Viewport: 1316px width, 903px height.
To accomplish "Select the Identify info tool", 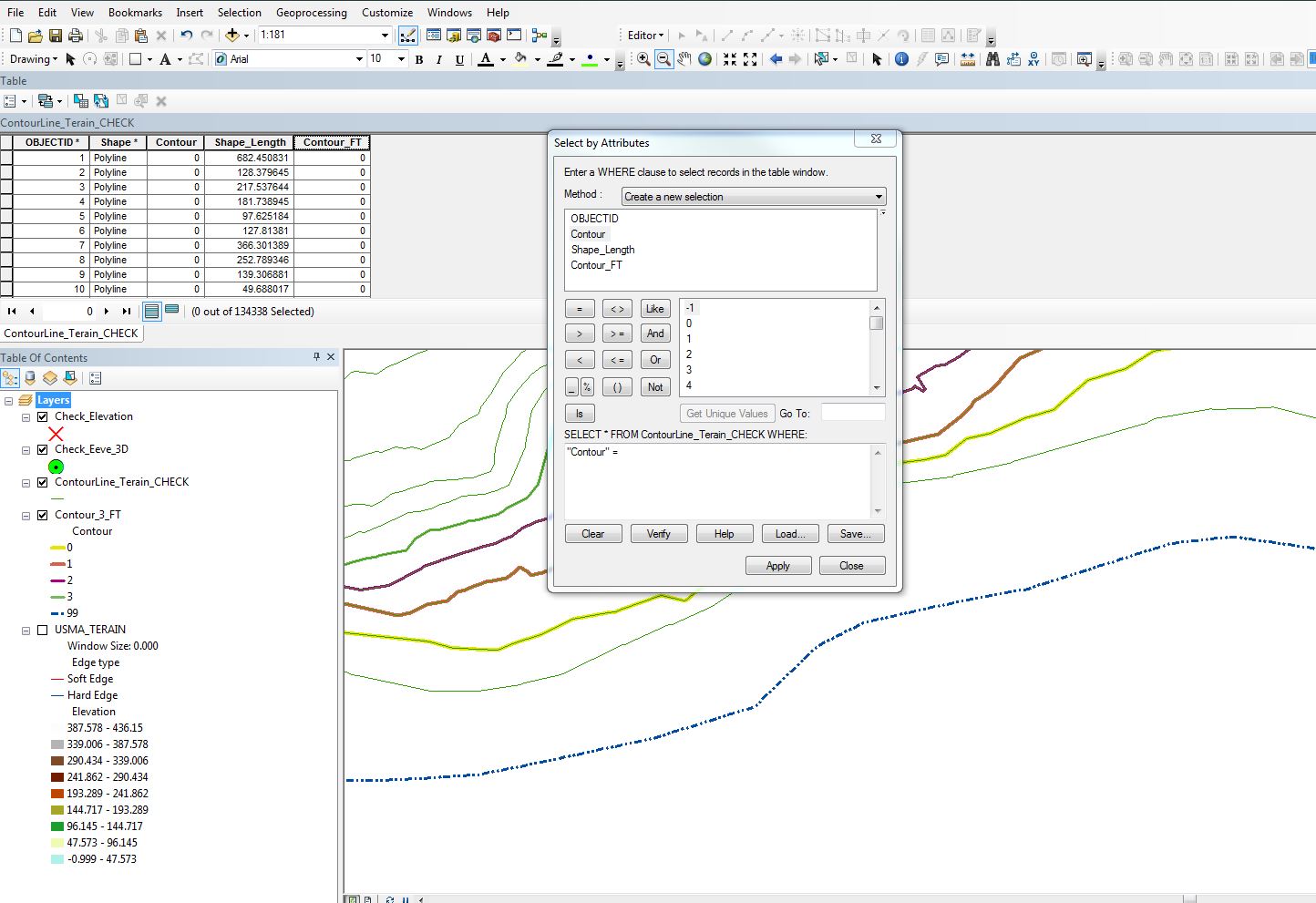I will [x=901, y=59].
